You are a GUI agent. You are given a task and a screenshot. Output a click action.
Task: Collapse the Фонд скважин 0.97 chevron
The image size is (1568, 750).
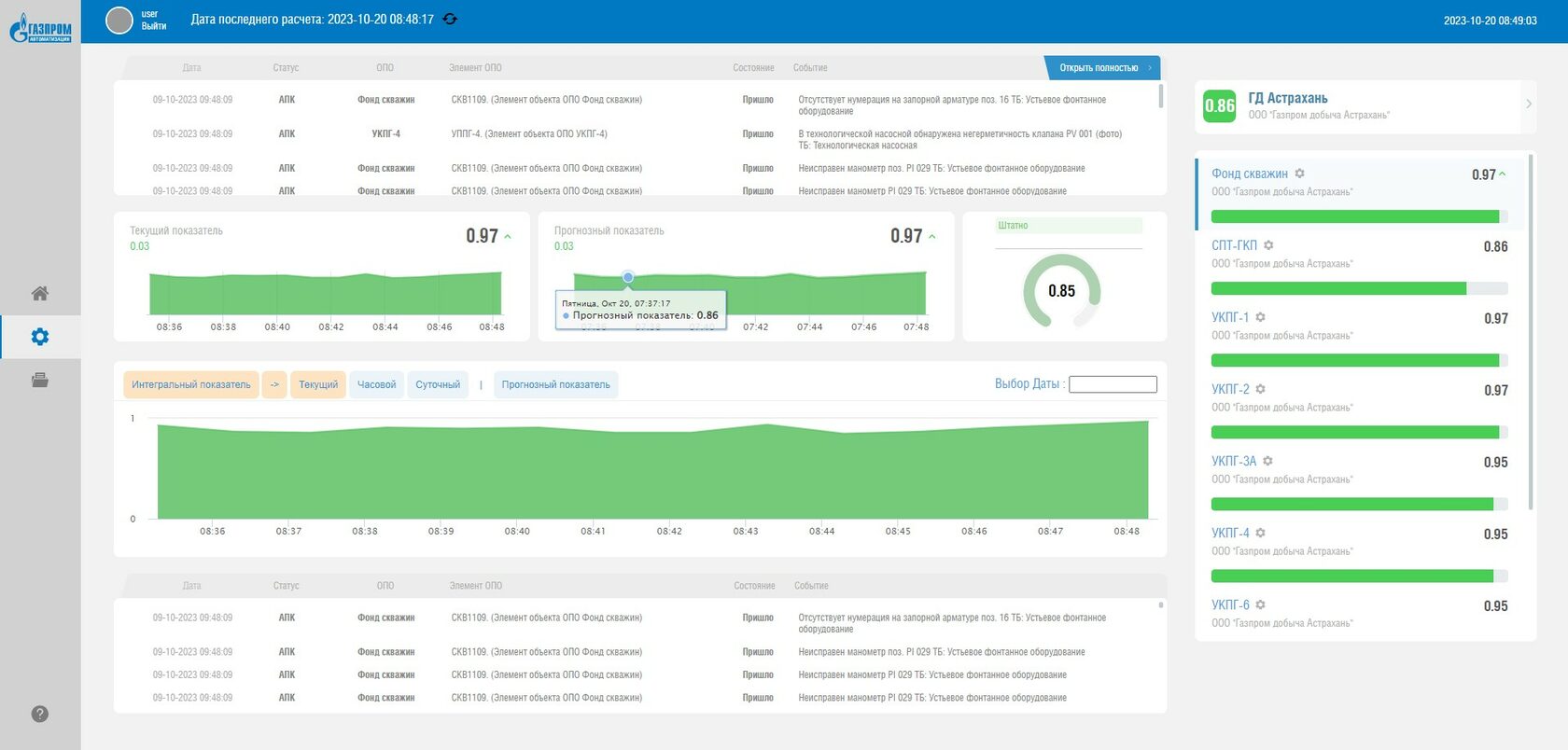[x=1503, y=174]
